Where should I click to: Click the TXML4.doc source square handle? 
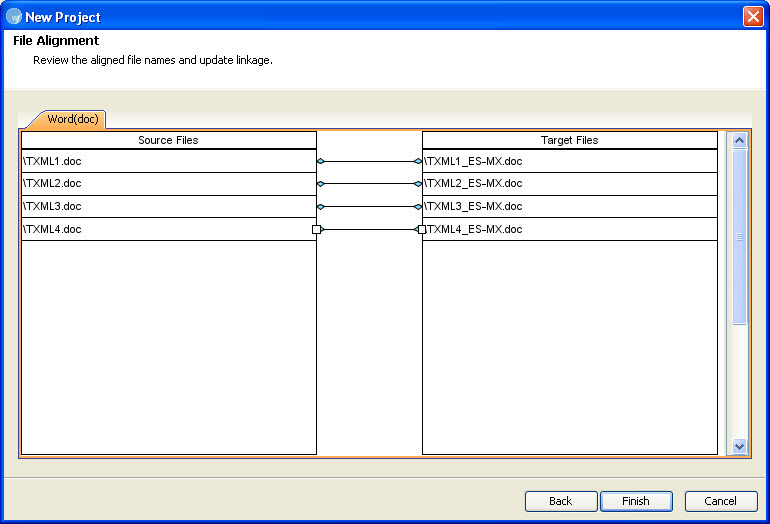[x=316, y=229]
